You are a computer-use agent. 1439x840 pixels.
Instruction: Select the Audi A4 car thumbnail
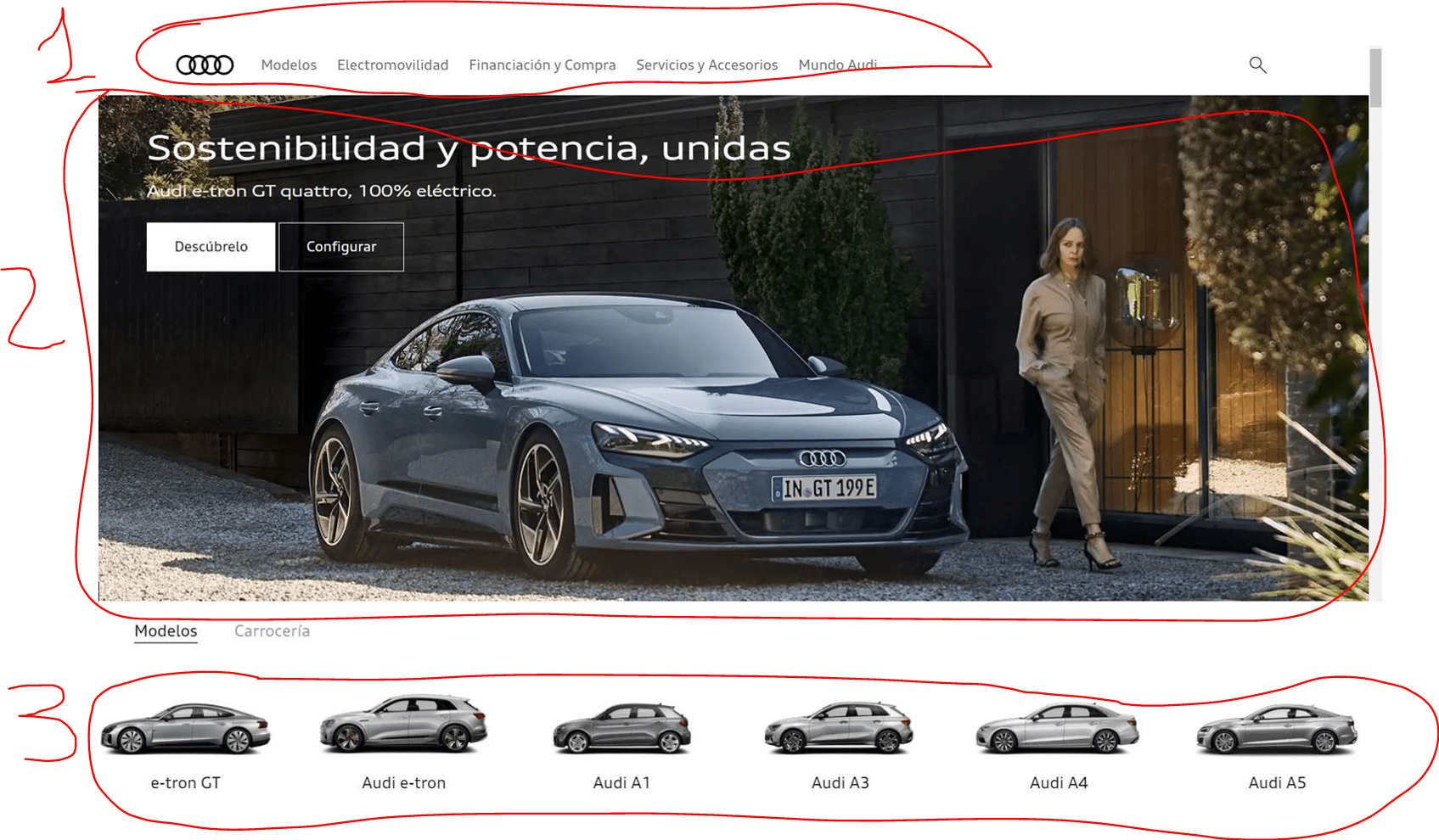click(1058, 729)
